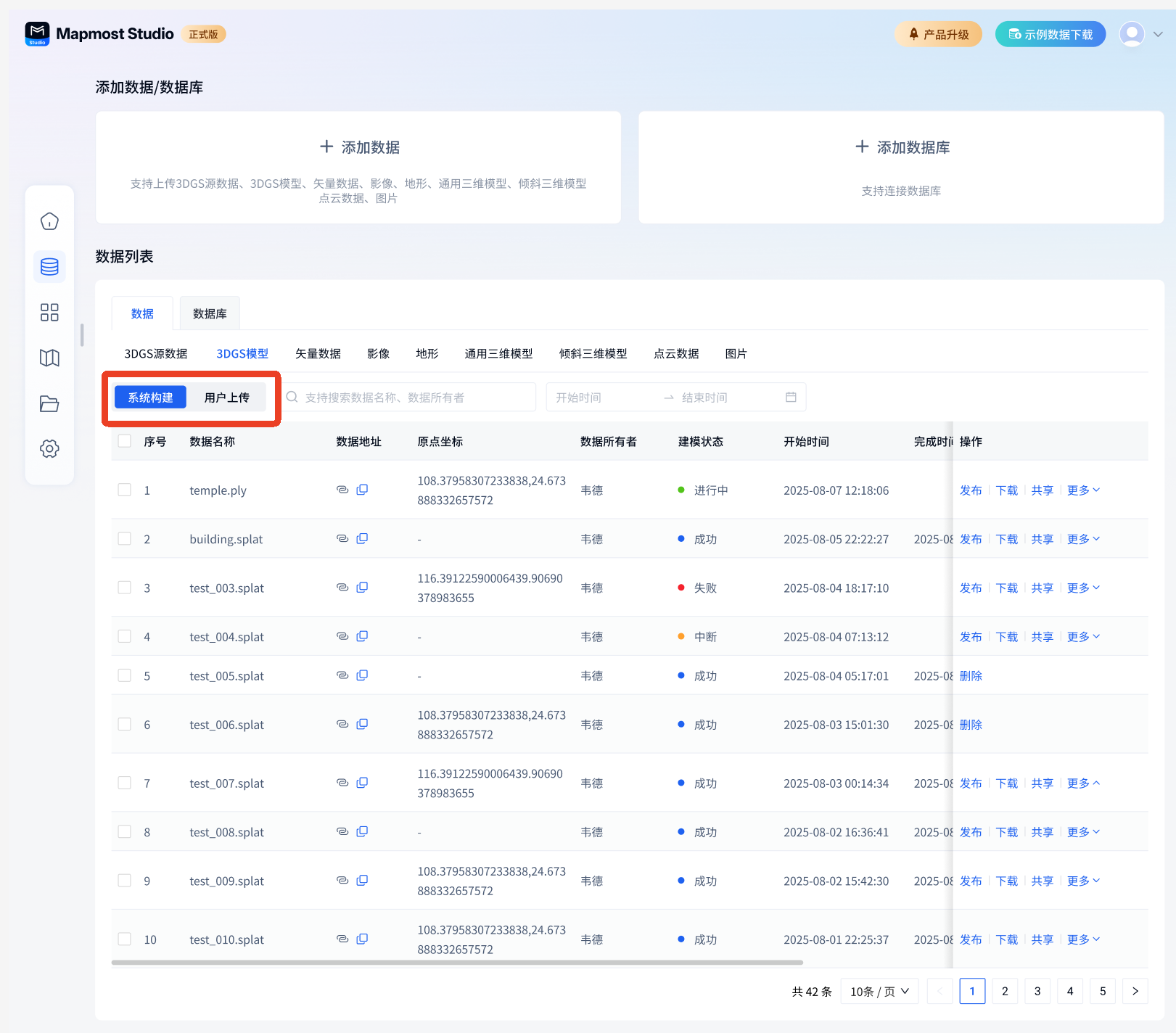
Task: Select the database stack icon in sidebar
Action: click(49, 267)
